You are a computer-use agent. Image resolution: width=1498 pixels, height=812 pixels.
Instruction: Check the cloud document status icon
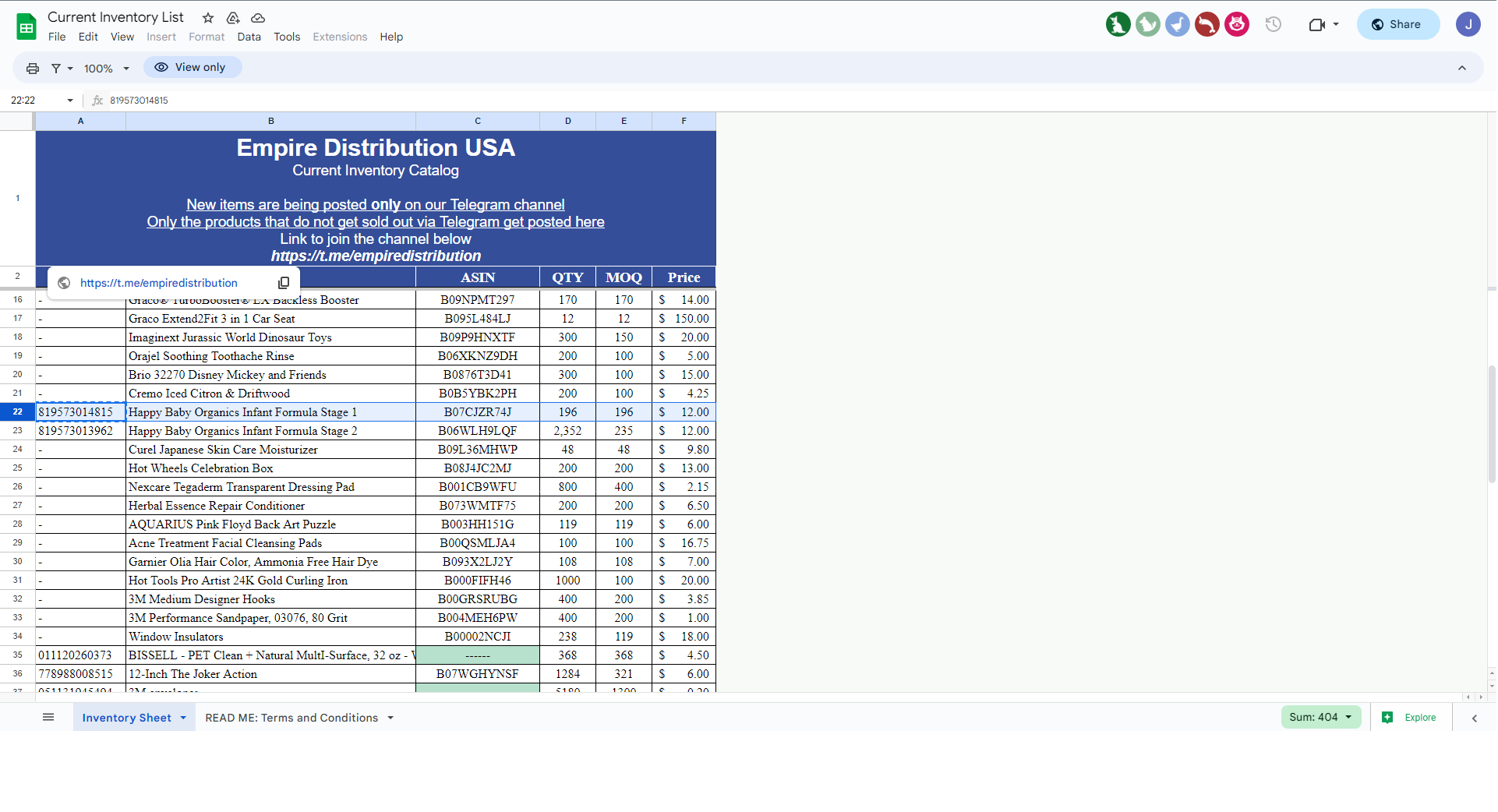click(258, 18)
